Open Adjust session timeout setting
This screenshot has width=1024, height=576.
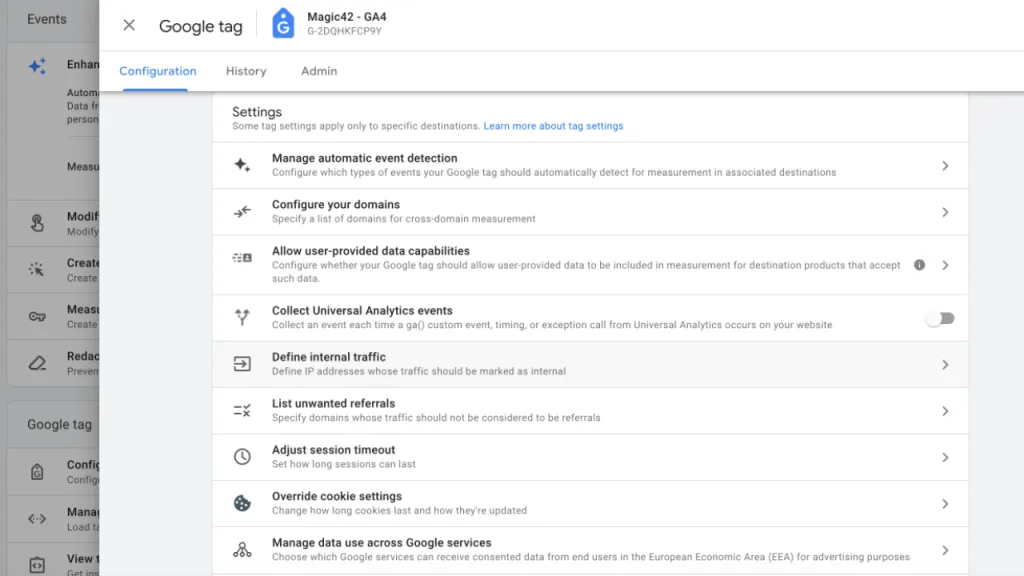pos(590,457)
